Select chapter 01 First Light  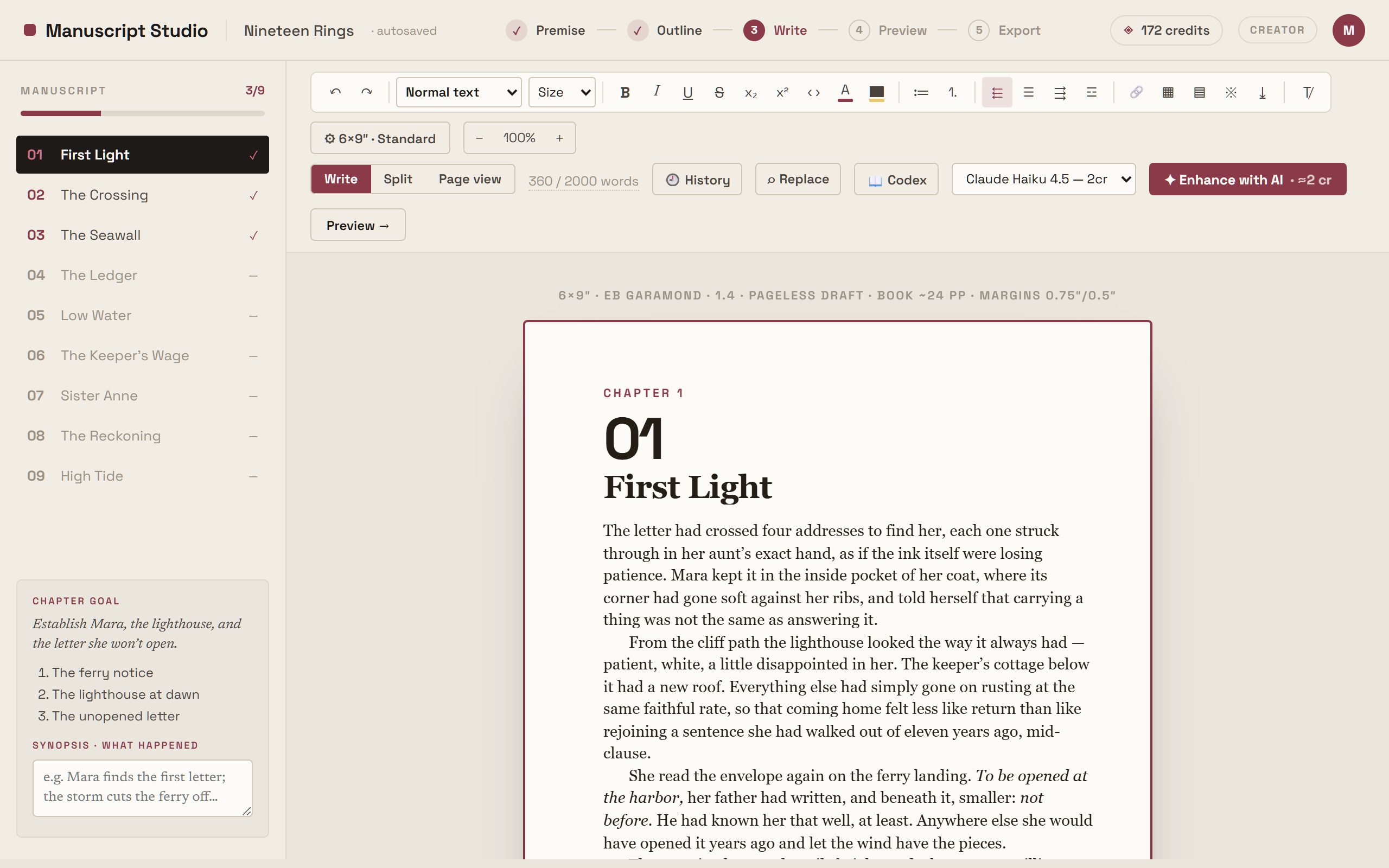pos(142,155)
